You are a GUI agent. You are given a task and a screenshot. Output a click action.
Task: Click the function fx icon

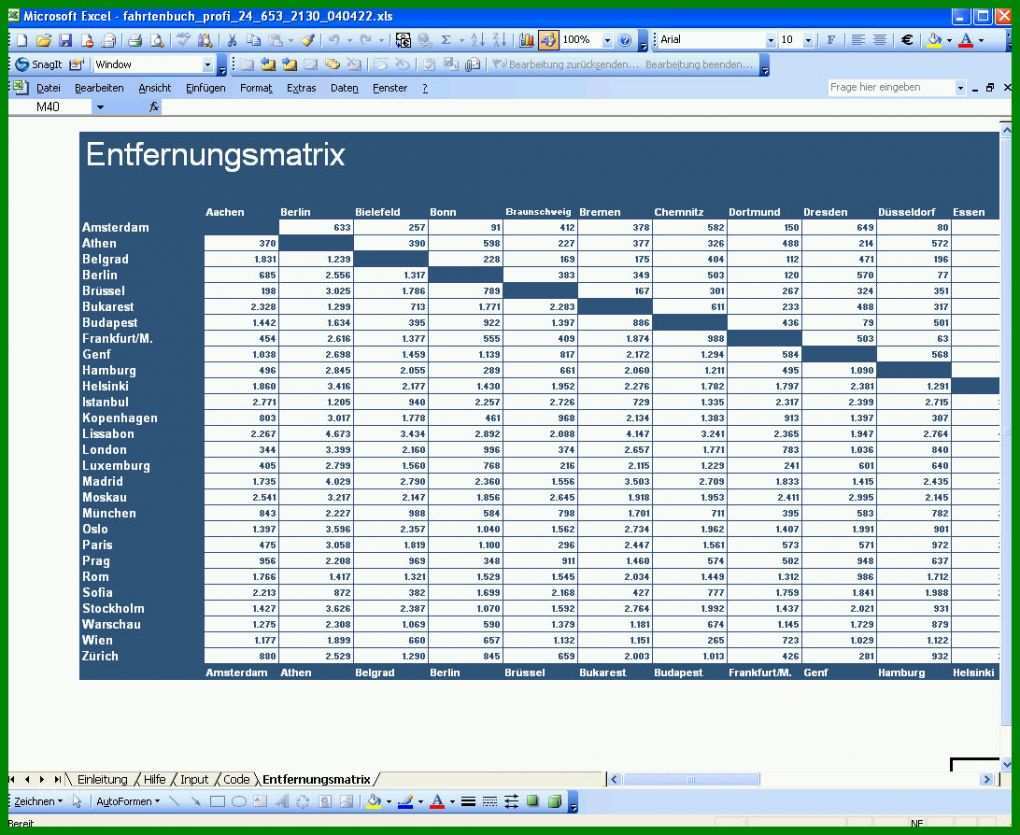tap(154, 107)
